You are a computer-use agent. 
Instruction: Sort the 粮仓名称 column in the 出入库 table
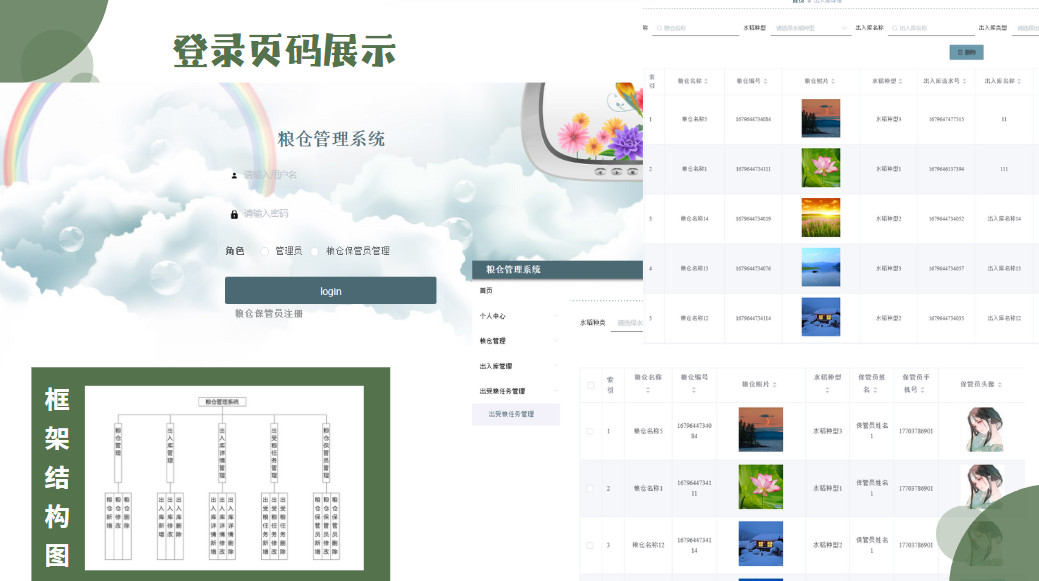click(706, 81)
